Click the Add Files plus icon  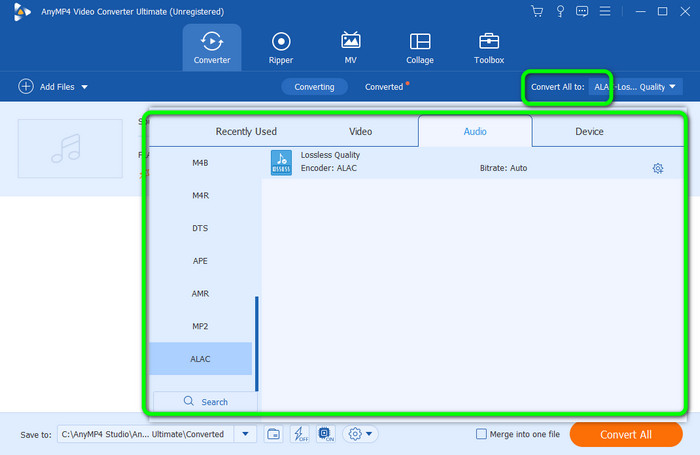point(26,86)
